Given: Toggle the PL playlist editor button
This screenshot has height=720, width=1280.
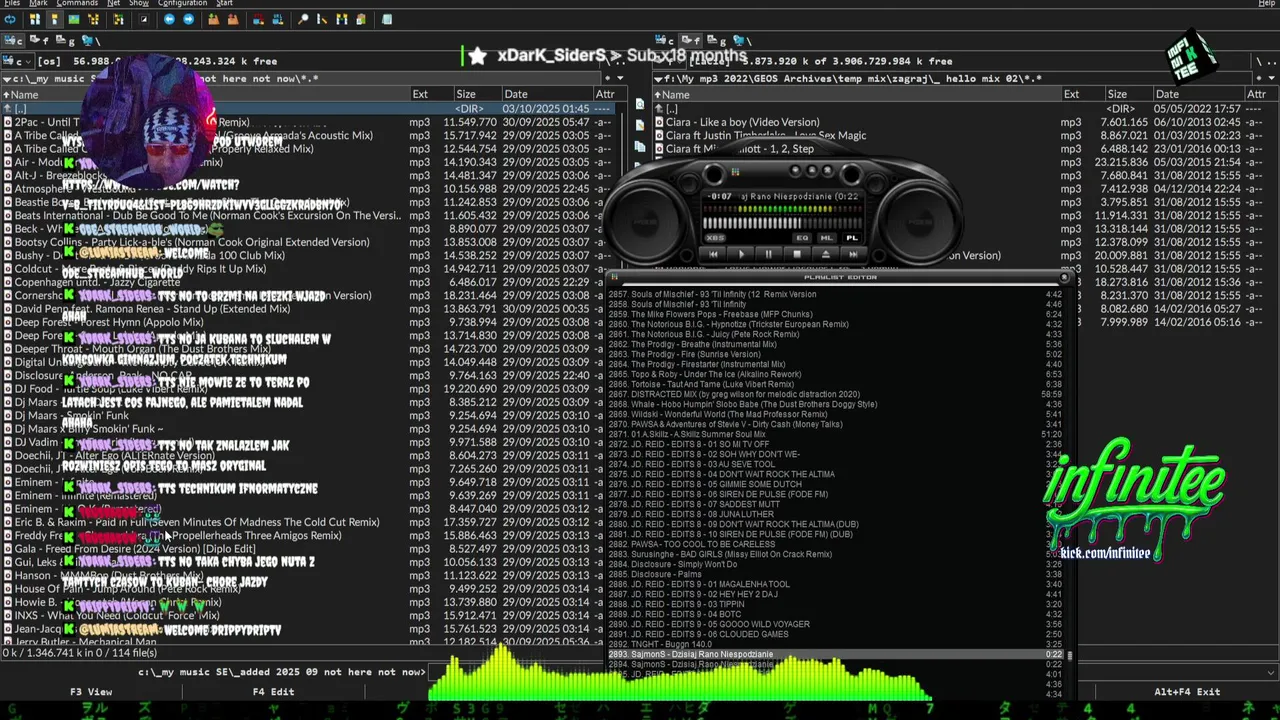Looking at the screenshot, I should tap(852, 237).
